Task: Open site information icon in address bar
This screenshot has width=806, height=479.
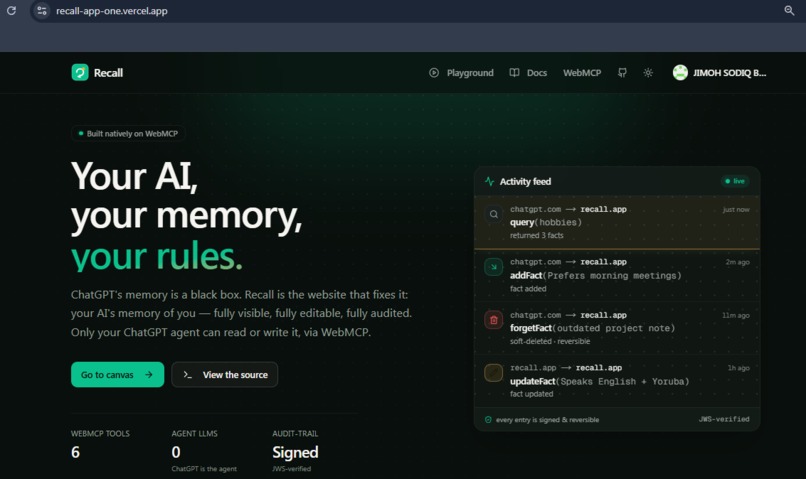Action: click(42, 10)
